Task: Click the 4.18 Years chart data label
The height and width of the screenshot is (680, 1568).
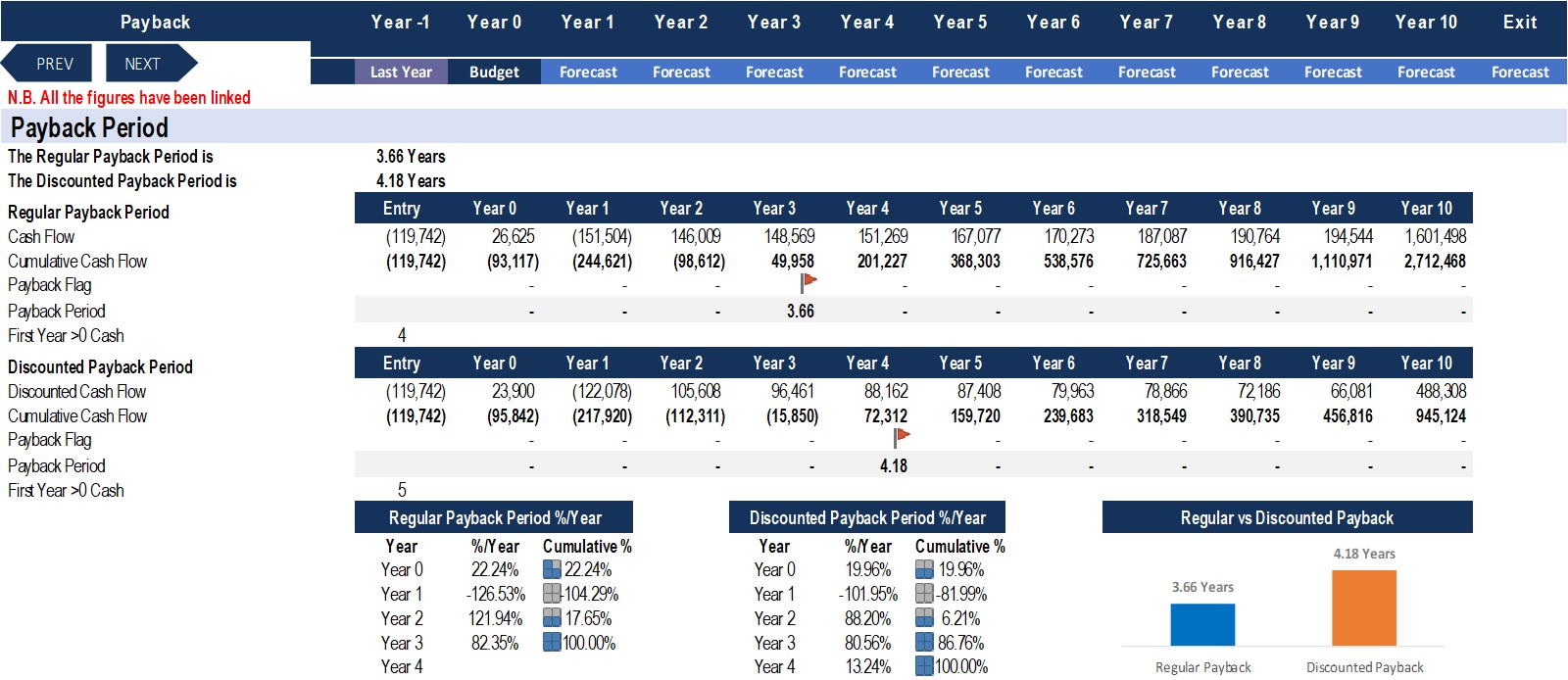Action: coord(1364,554)
